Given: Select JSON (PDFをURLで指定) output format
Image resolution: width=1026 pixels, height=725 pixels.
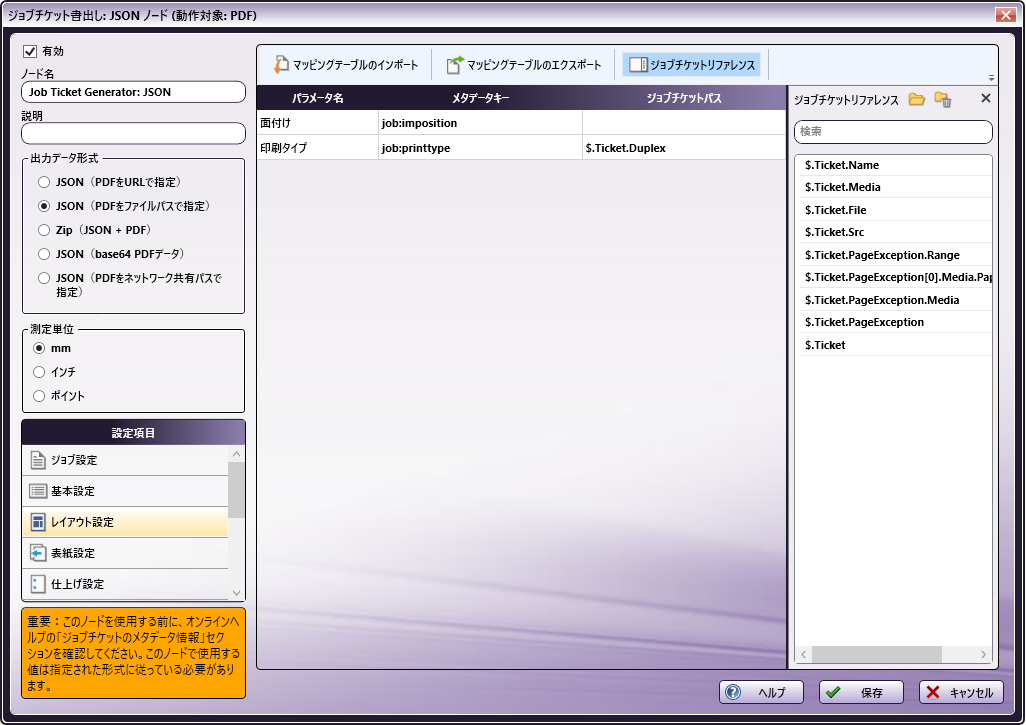Looking at the screenshot, I should click(x=44, y=182).
